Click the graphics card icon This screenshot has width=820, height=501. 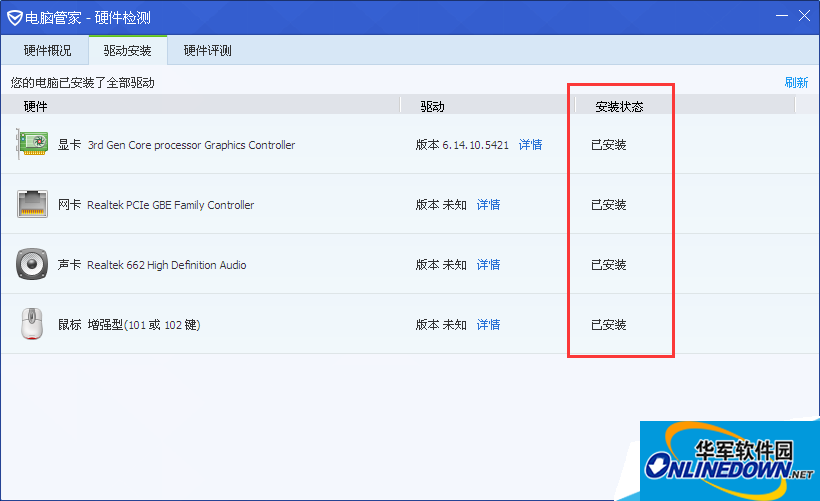32,144
